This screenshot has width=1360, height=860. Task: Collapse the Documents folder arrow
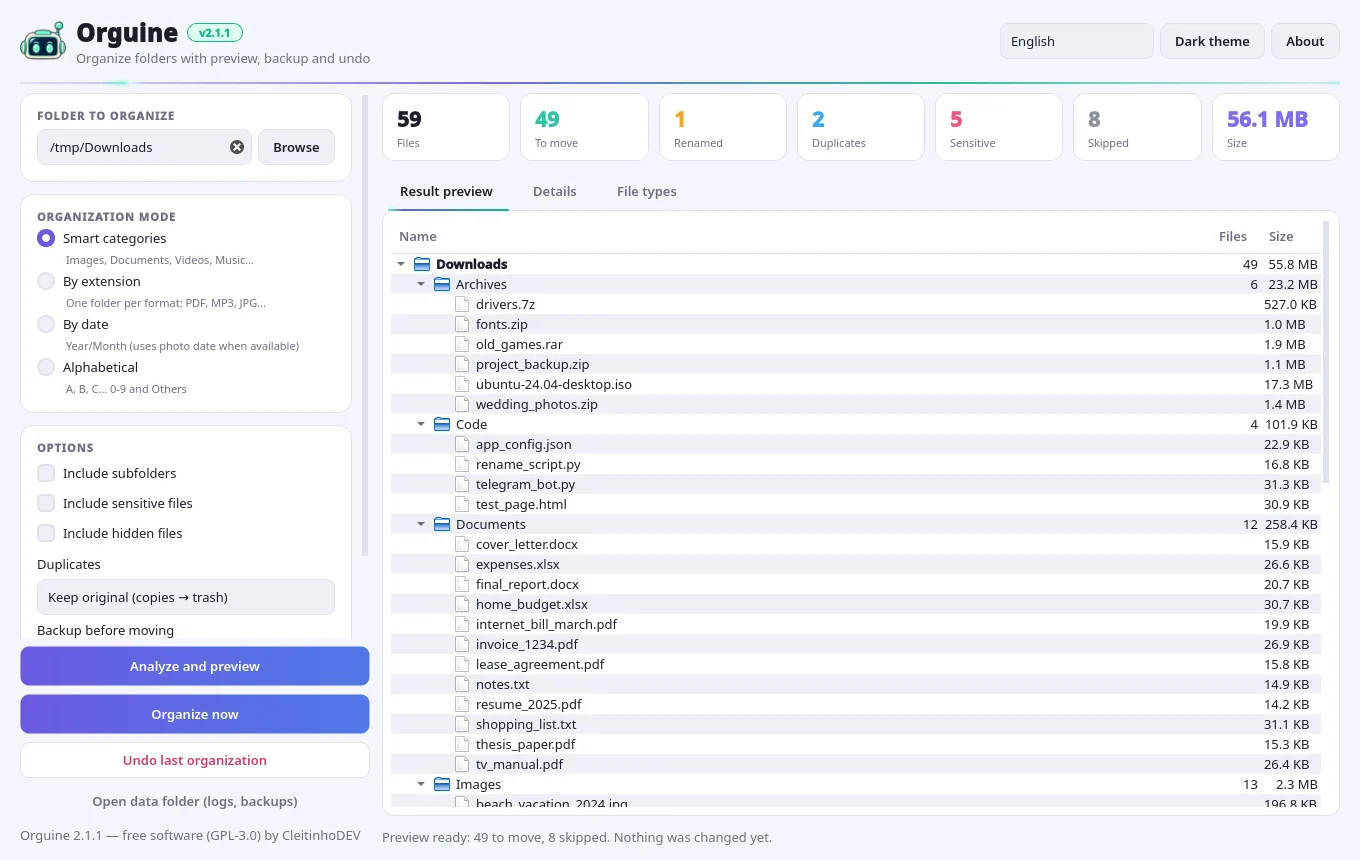pos(421,524)
